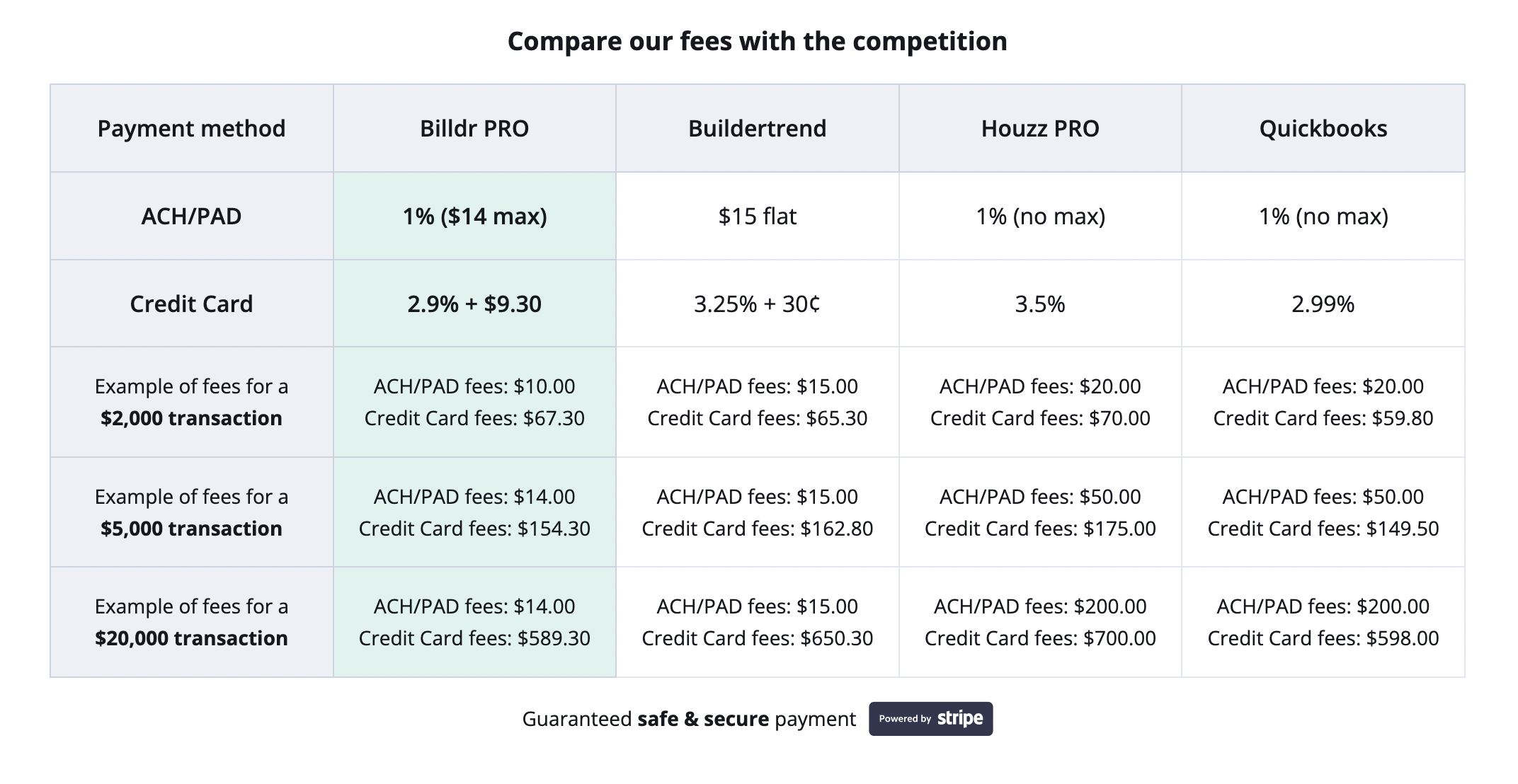Screen dimensions: 1518x784
Task: Click the Billdr PRO column header
Action: (474, 129)
